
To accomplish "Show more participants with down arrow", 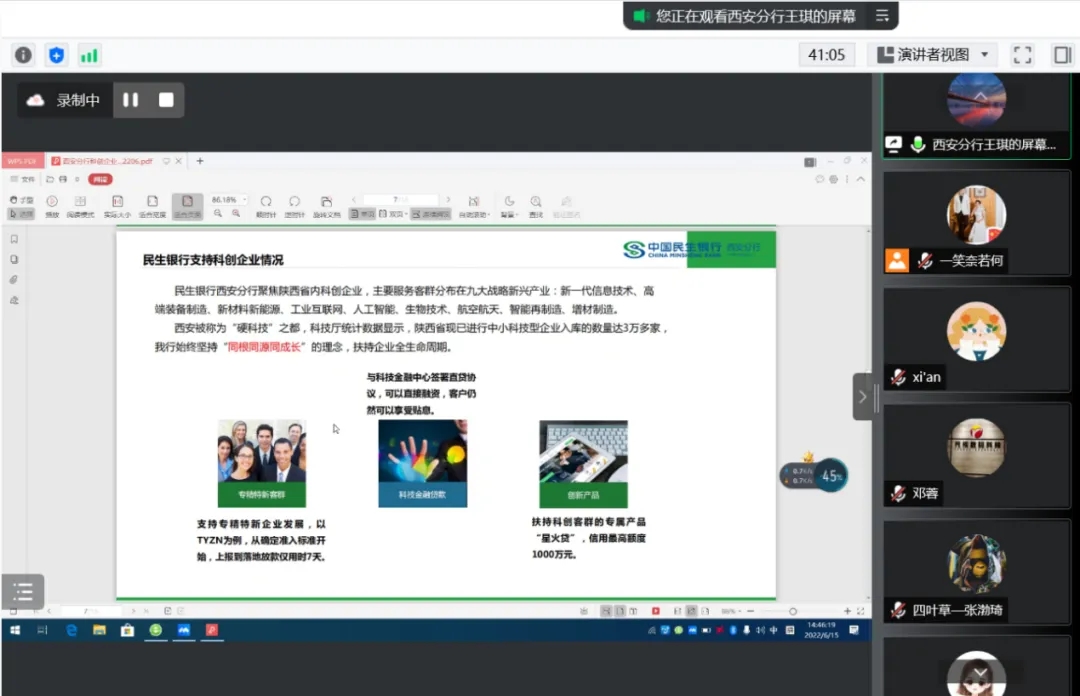I will click(980, 672).
